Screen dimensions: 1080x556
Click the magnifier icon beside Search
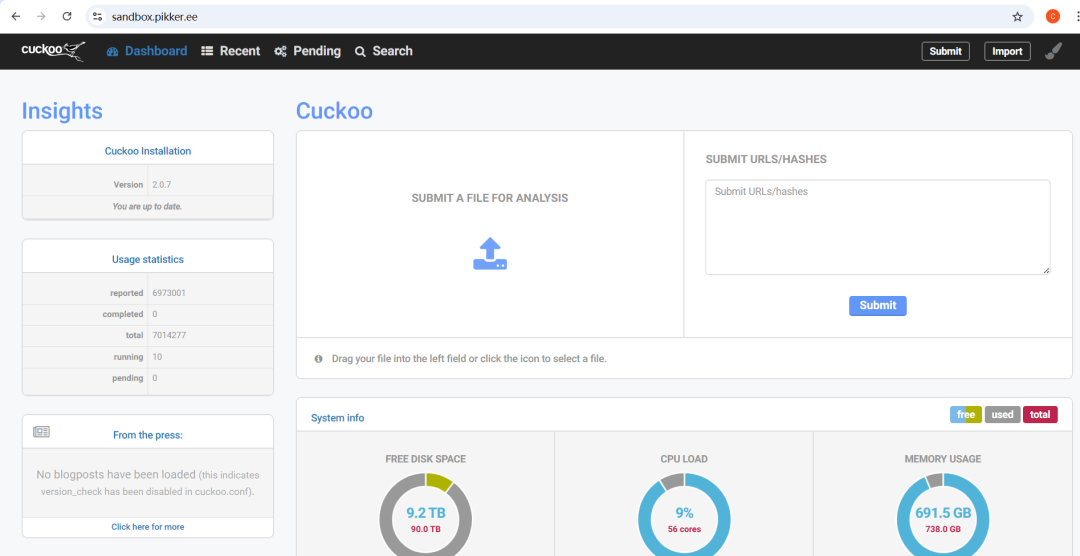pyautogui.click(x=360, y=52)
